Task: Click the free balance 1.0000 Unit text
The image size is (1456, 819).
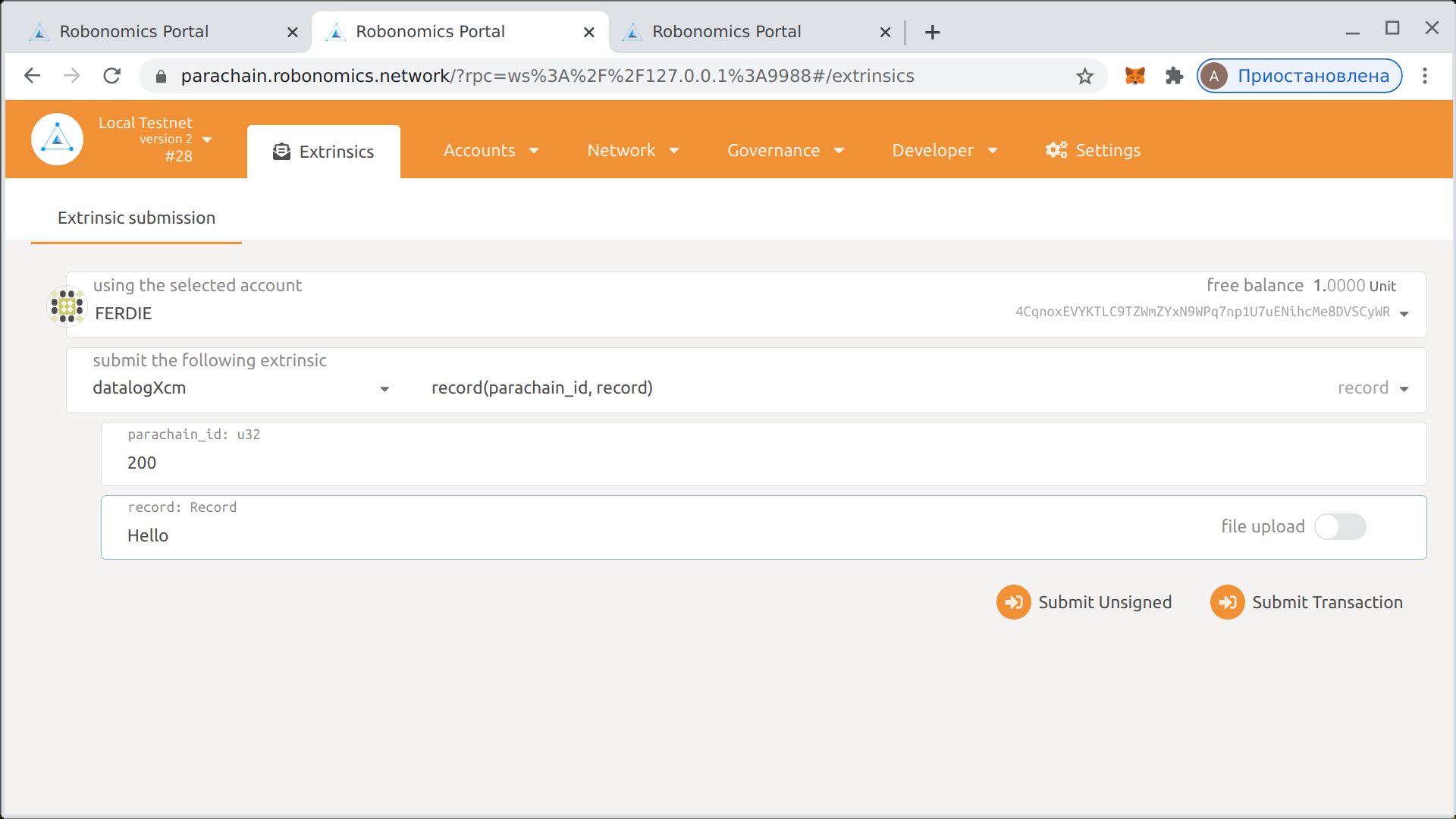Action: point(1301,286)
